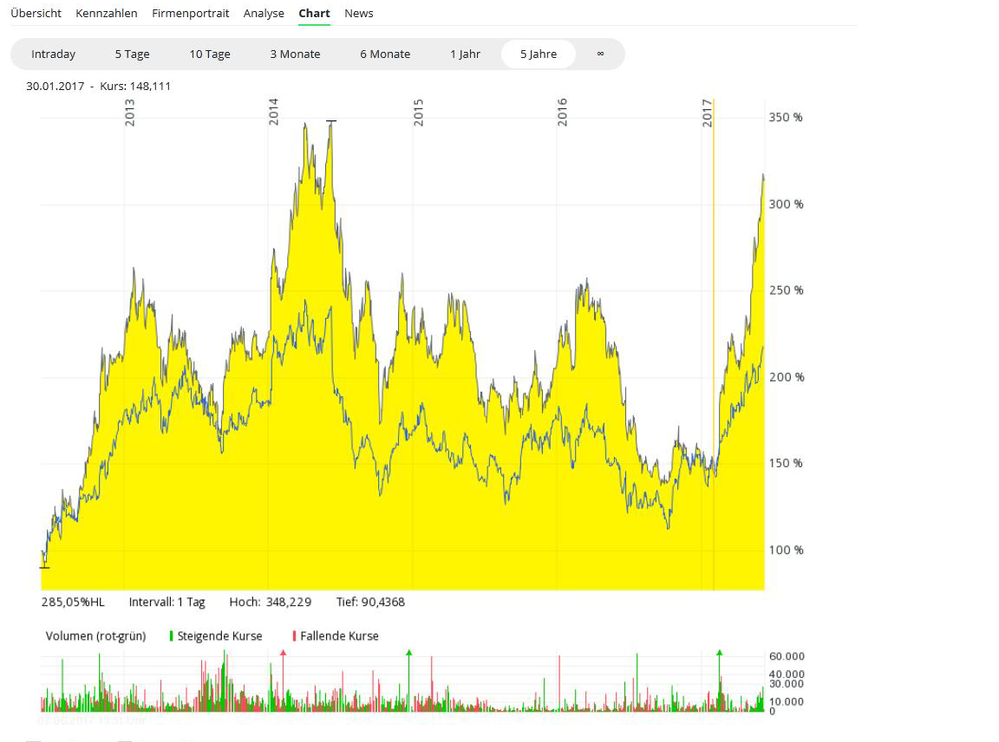
Task: Select the 5 Jahre range button
Action: point(538,54)
